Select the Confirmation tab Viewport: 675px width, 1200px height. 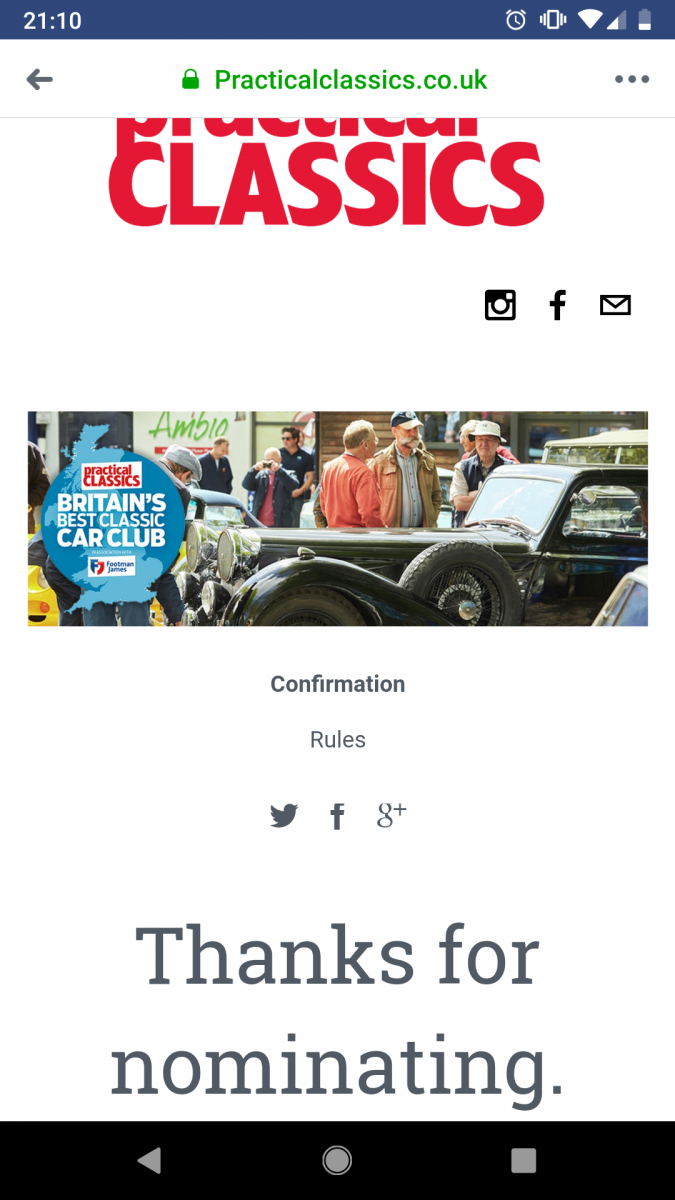click(338, 684)
